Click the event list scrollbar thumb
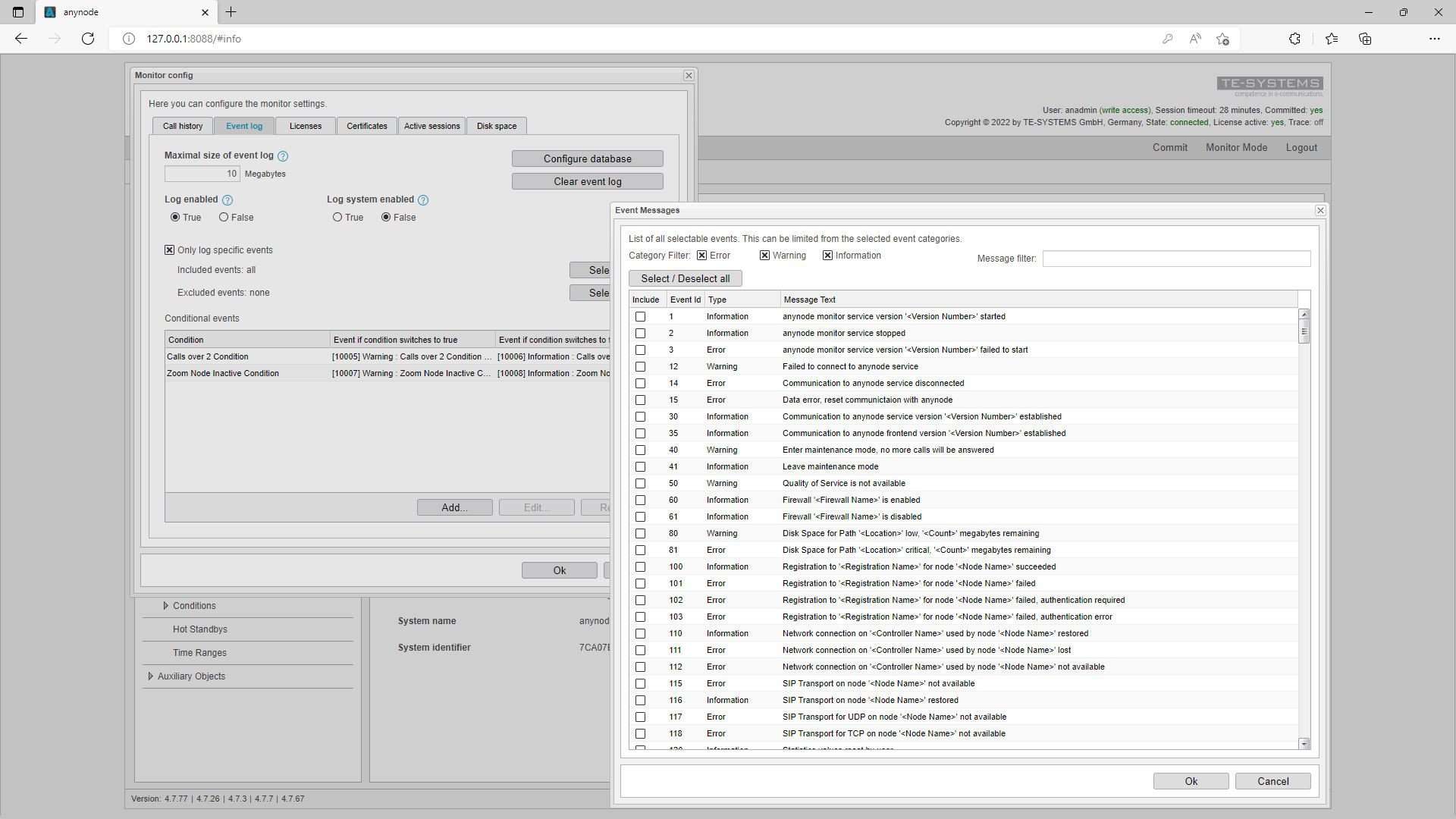Image resolution: width=1456 pixels, height=819 pixels. tap(1304, 331)
